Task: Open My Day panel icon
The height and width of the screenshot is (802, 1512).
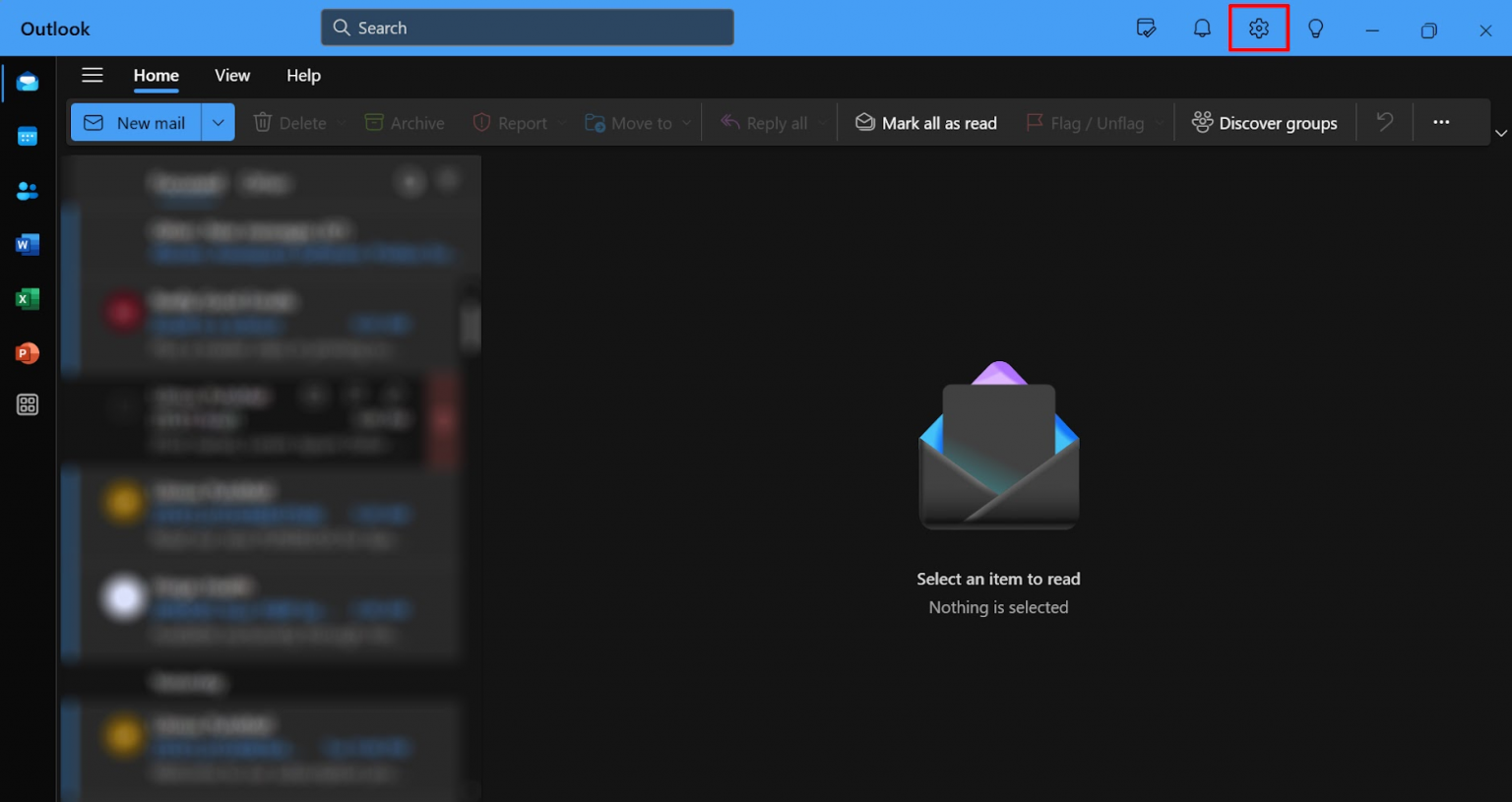Action: pos(1146,29)
